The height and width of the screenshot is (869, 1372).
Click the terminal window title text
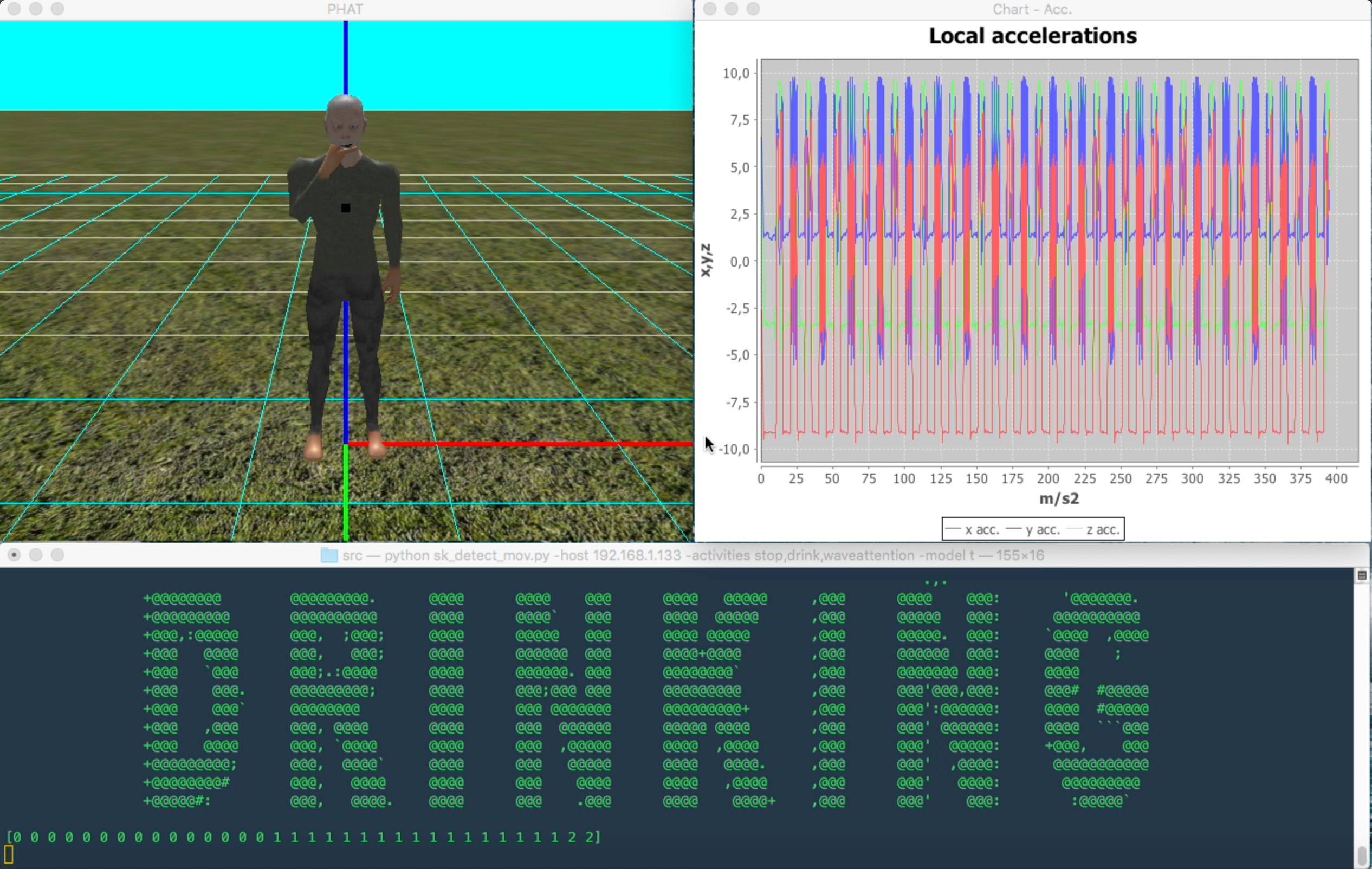(x=693, y=555)
